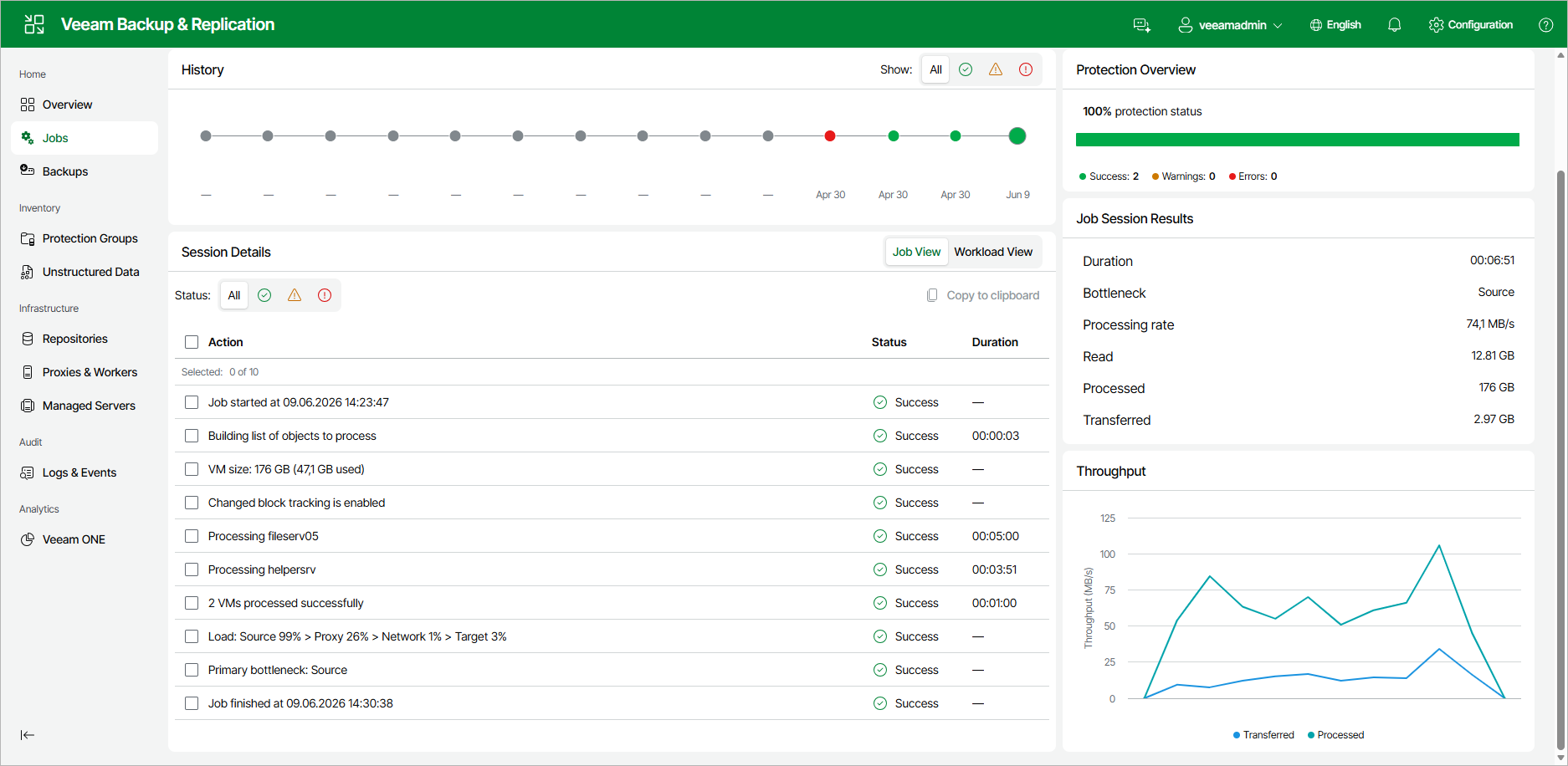This screenshot has height=766, width=1568.
Task: Click the Status column header
Action: coord(889,342)
